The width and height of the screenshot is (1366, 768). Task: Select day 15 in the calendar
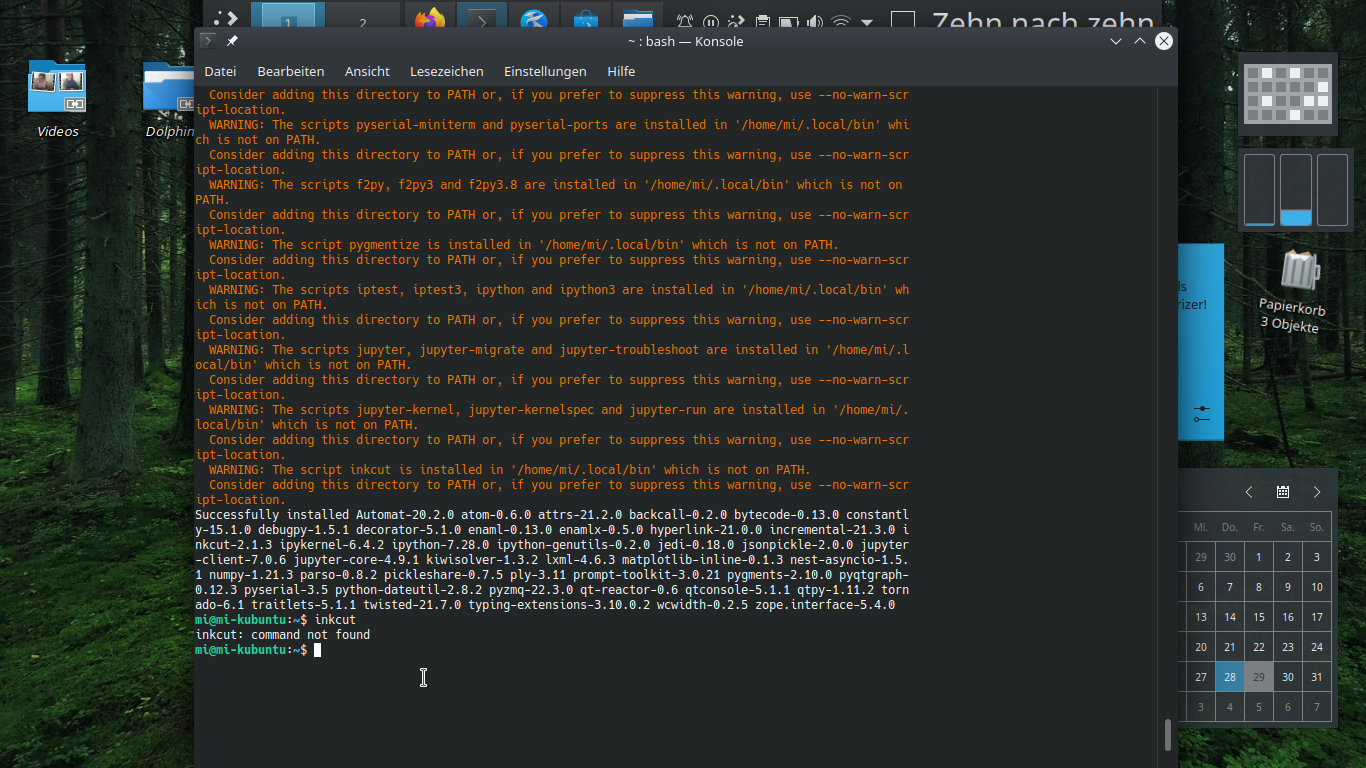[1258, 617]
